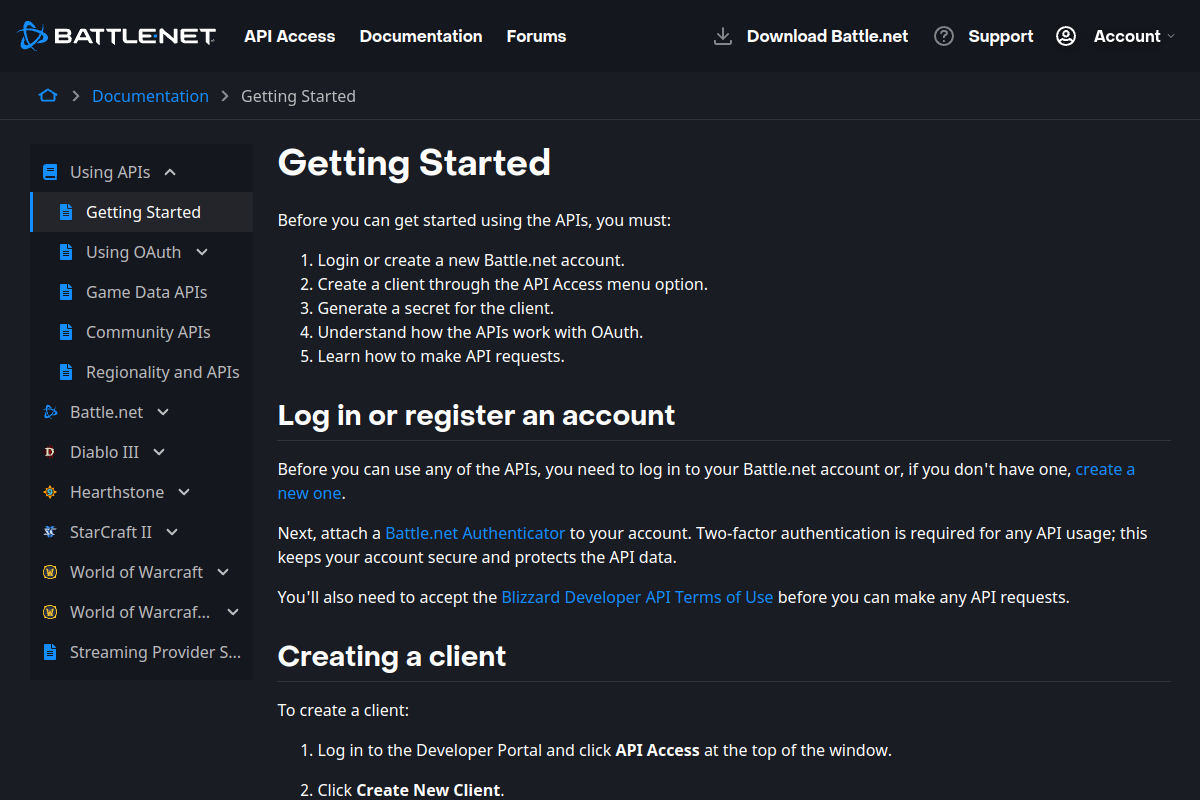Expand the Battle.net sidebar section chevron

163,412
